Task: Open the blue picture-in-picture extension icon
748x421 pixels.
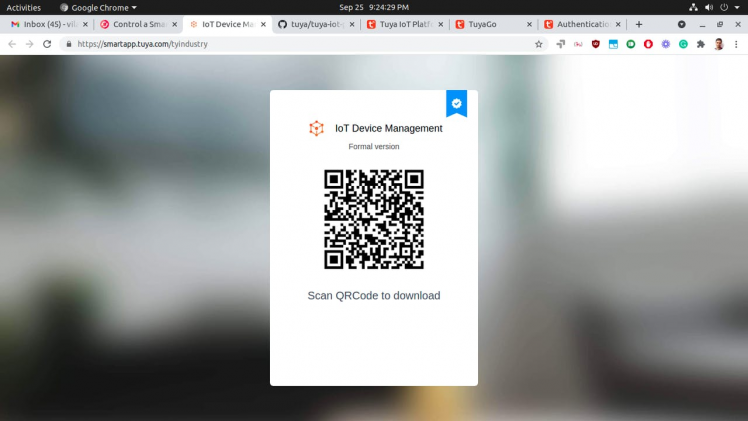Action: tap(613, 44)
